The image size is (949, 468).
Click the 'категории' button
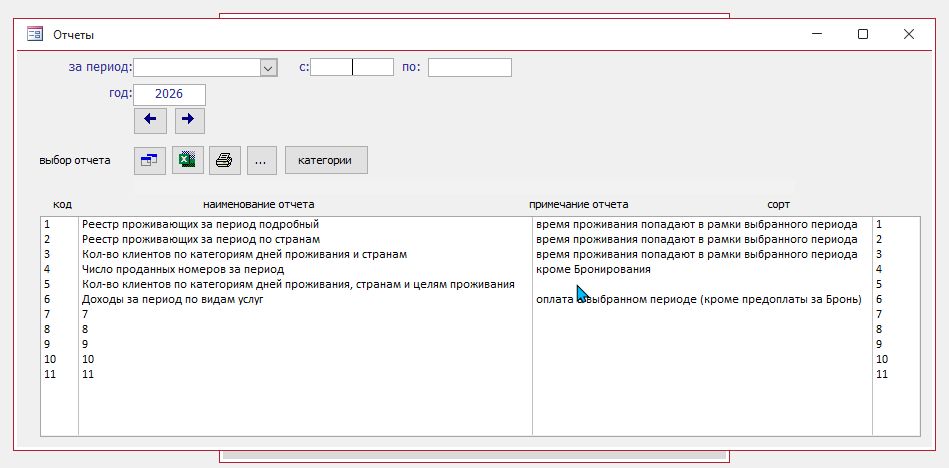click(326, 160)
